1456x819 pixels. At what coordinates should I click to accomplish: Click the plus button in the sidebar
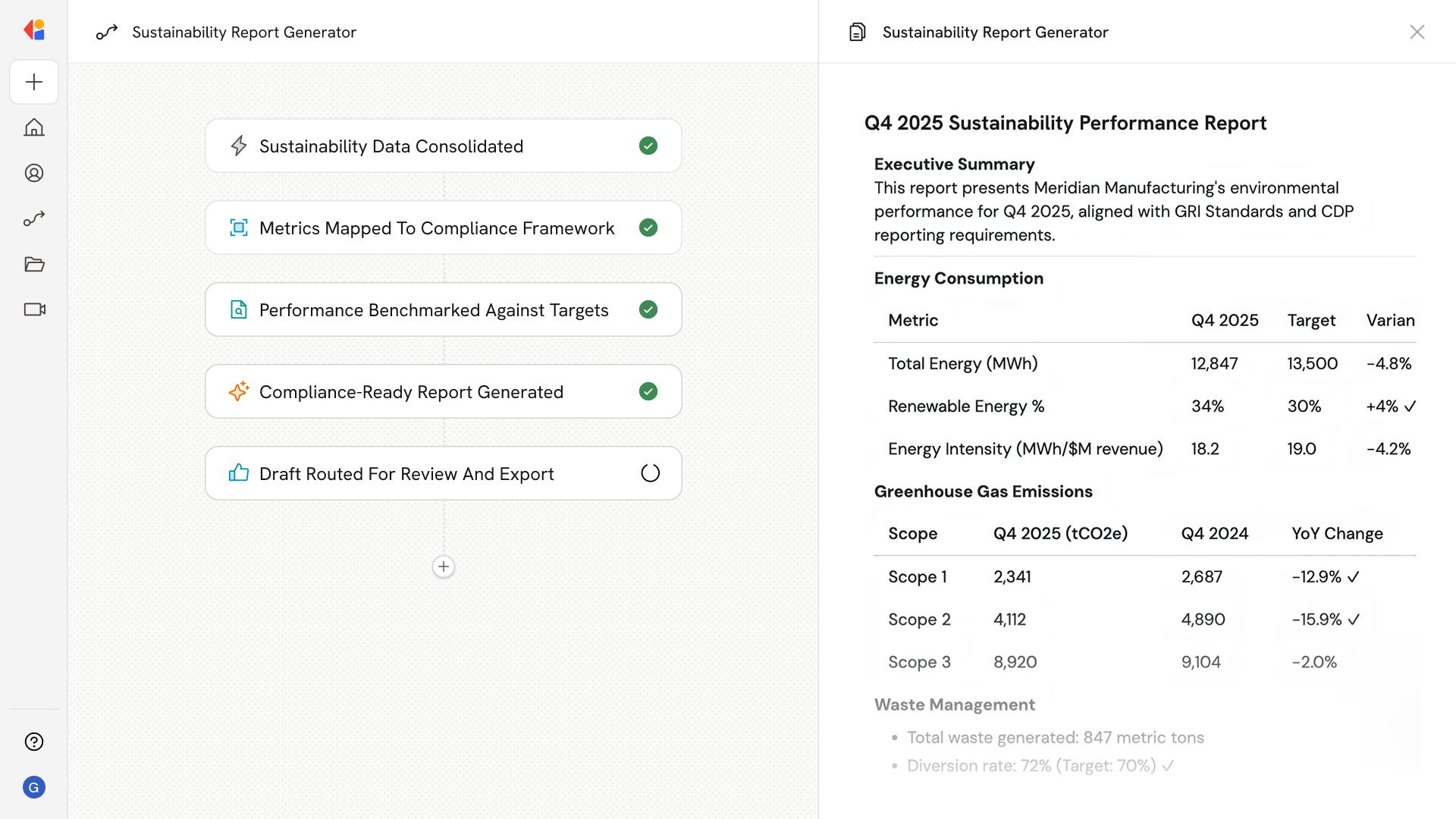point(34,82)
